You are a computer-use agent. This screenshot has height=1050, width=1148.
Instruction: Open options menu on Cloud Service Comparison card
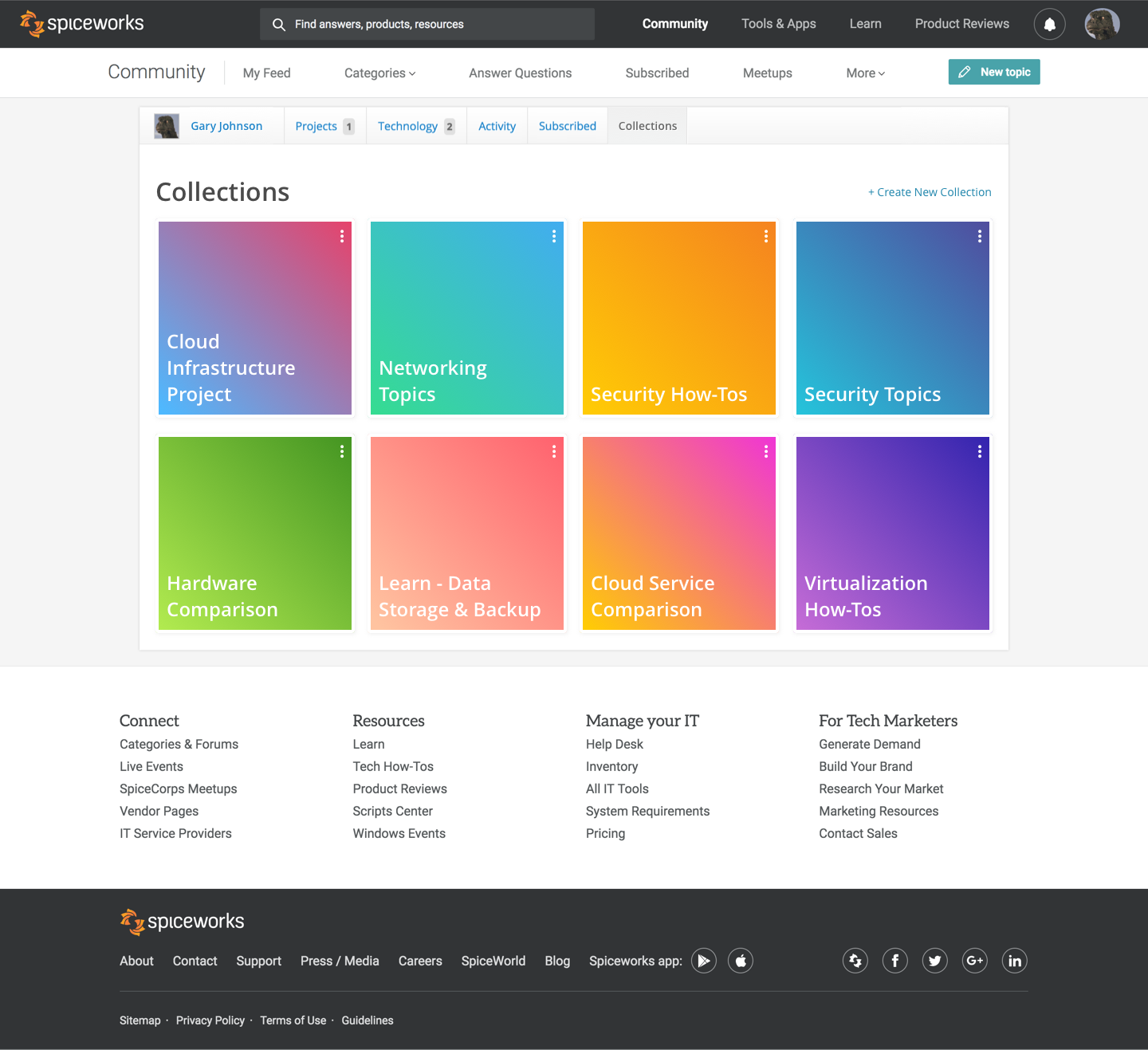pyautogui.click(x=766, y=452)
